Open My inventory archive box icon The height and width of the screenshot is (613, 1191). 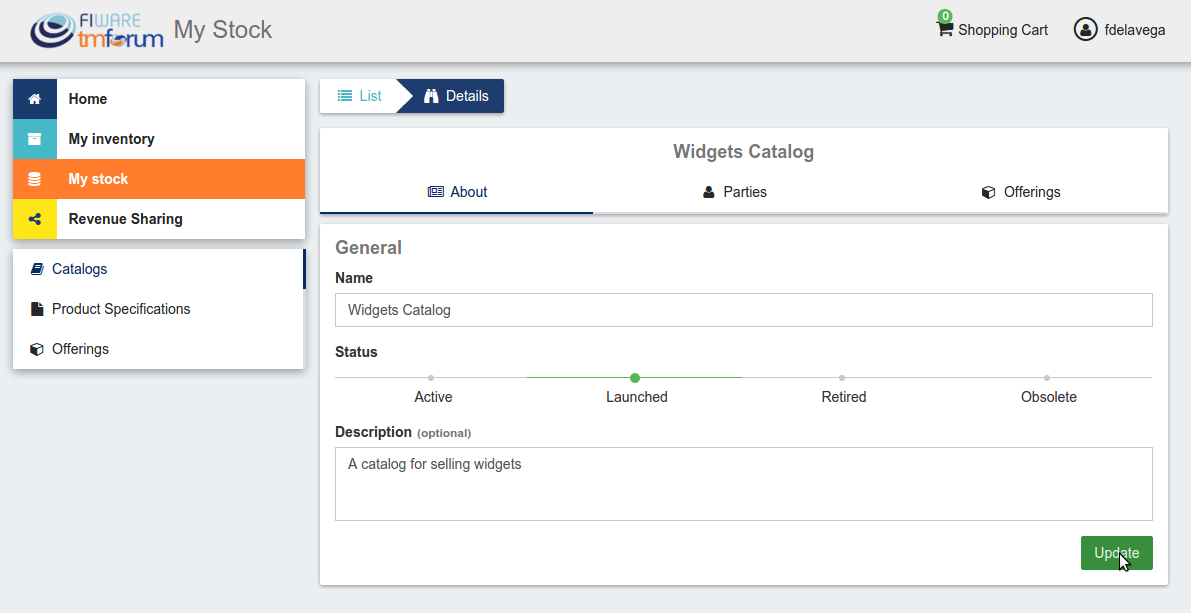click(34, 139)
